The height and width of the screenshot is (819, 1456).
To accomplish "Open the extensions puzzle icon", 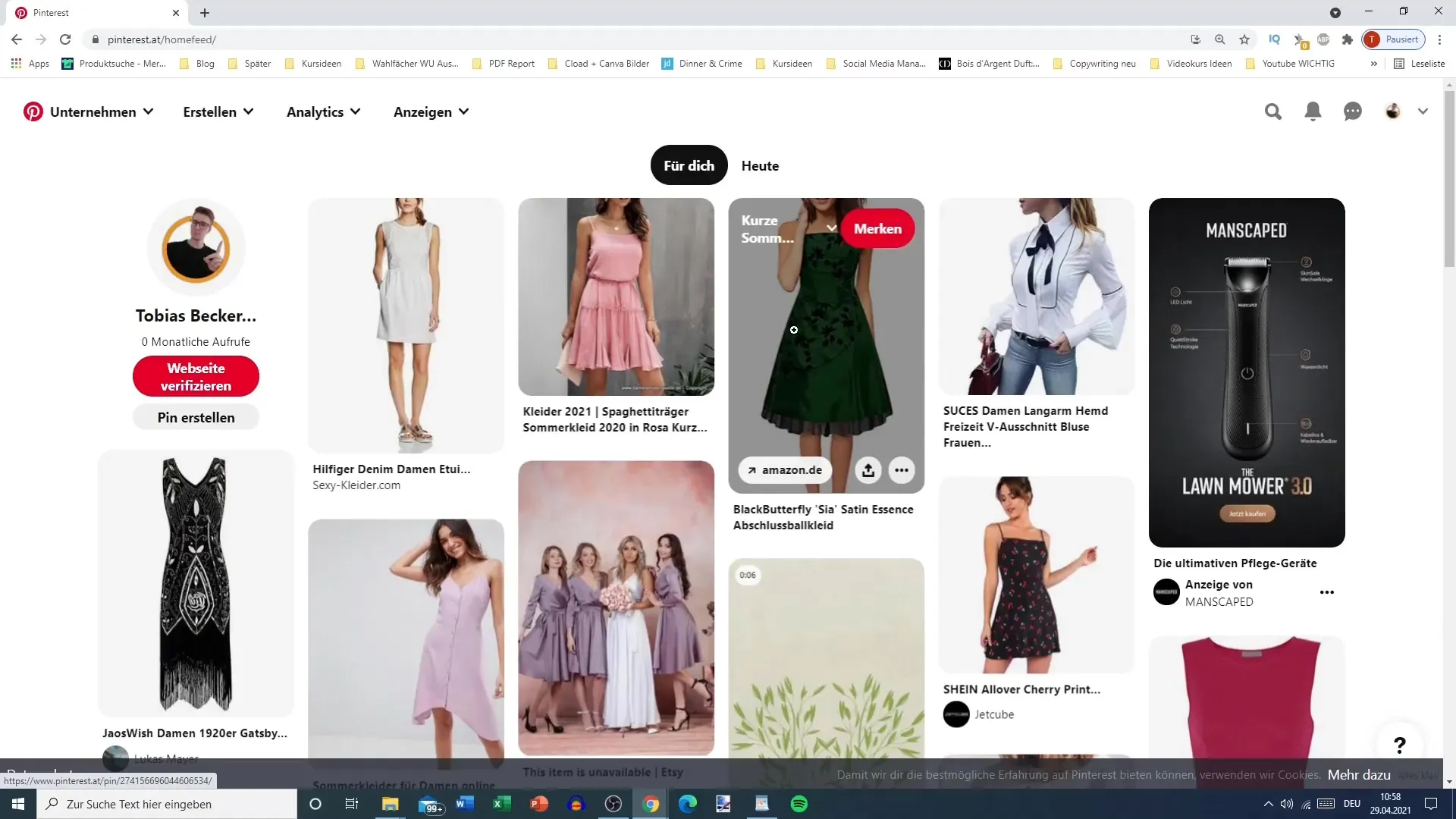I will point(1348,39).
